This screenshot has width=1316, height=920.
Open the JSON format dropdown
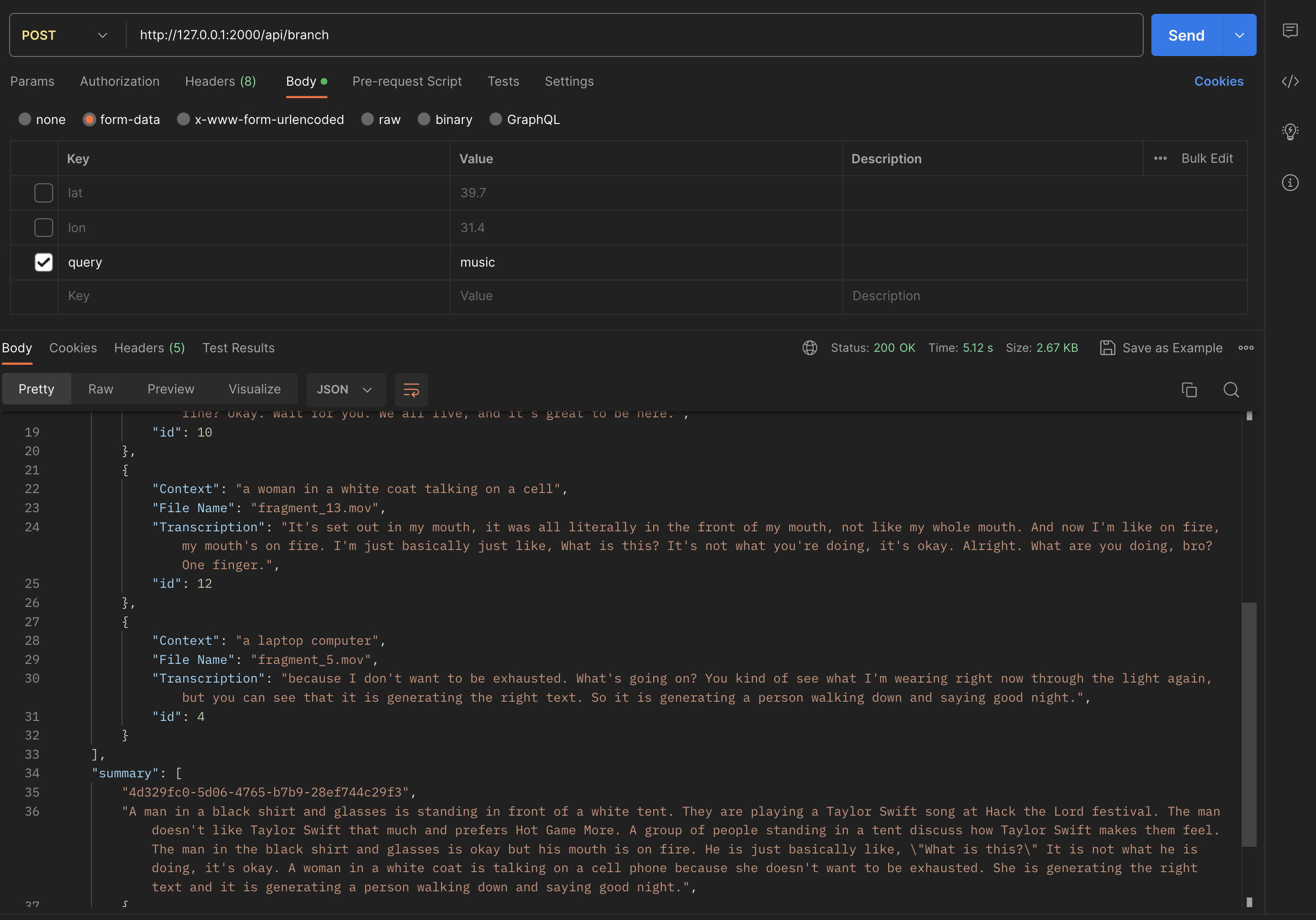(x=345, y=390)
